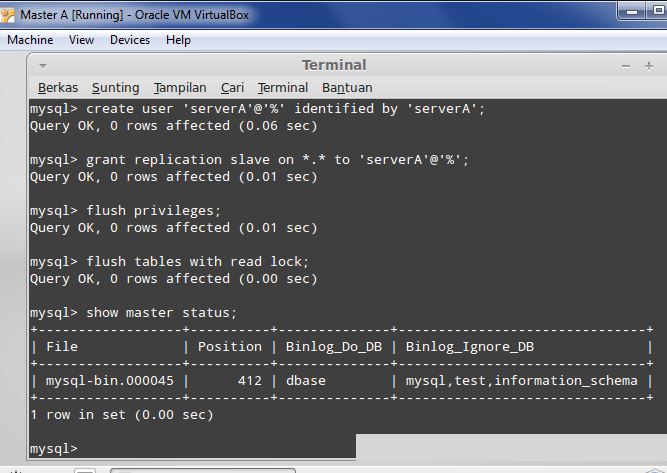This screenshot has height=473, width=667.
Task: Click the dbase database value
Action: (x=305, y=381)
